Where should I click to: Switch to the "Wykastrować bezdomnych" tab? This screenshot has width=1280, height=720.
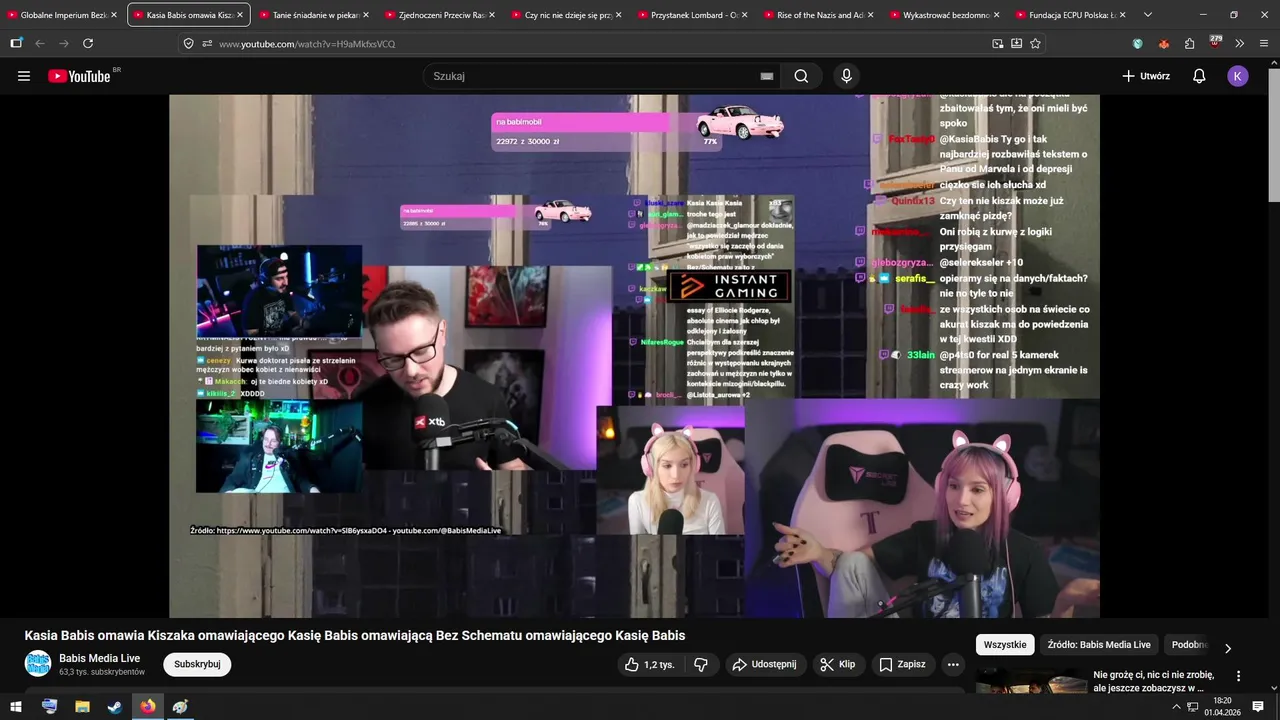946,15
